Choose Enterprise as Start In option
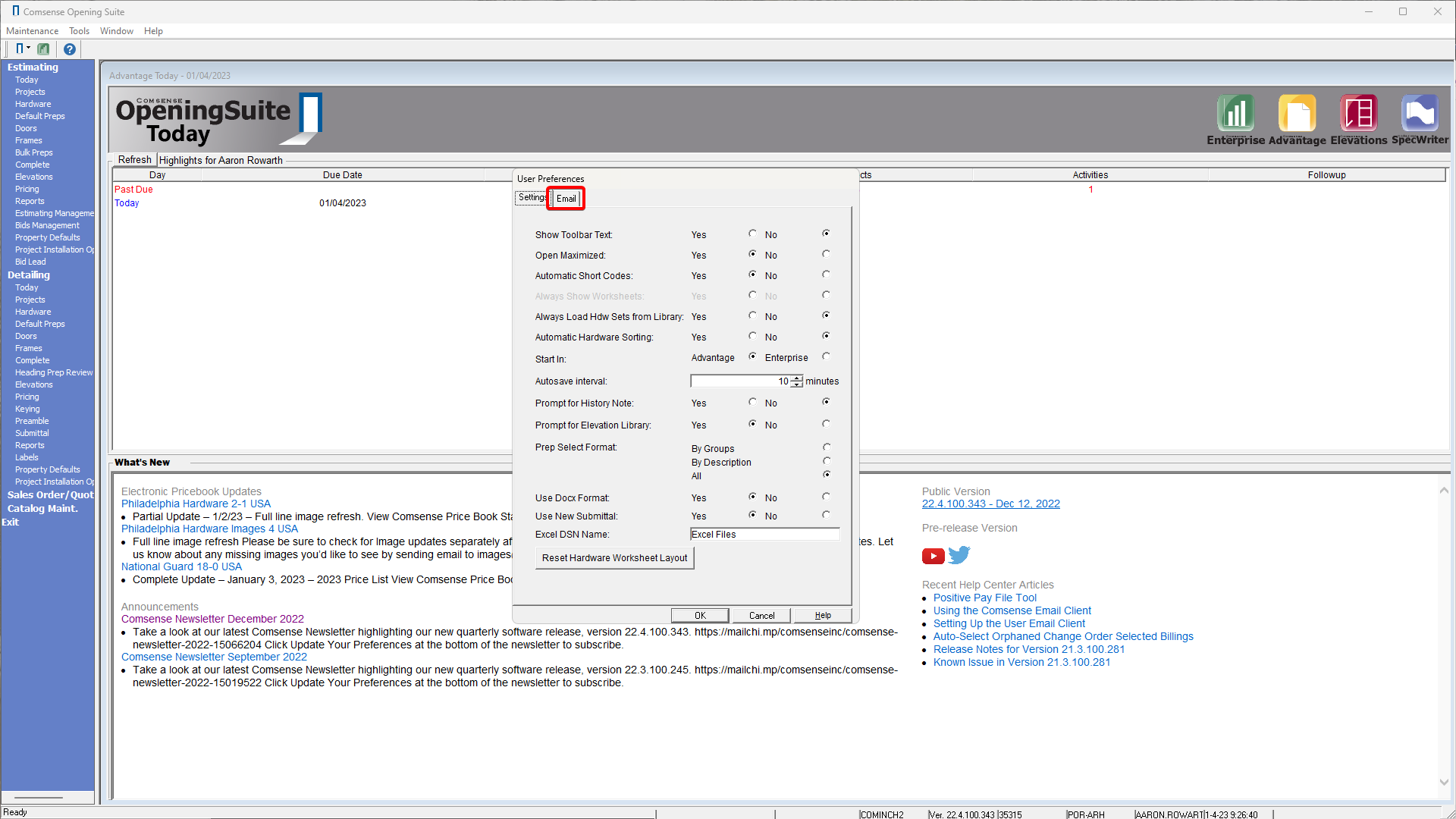This screenshot has height=819, width=1456. (826, 356)
